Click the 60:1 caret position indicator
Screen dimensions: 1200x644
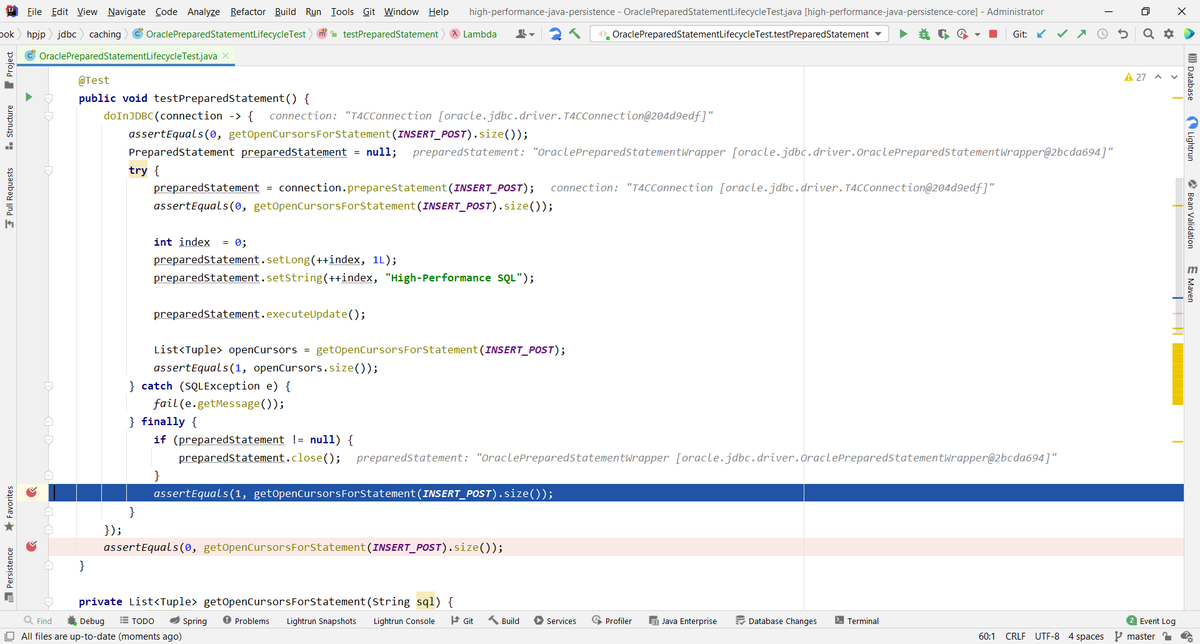tap(985, 636)
